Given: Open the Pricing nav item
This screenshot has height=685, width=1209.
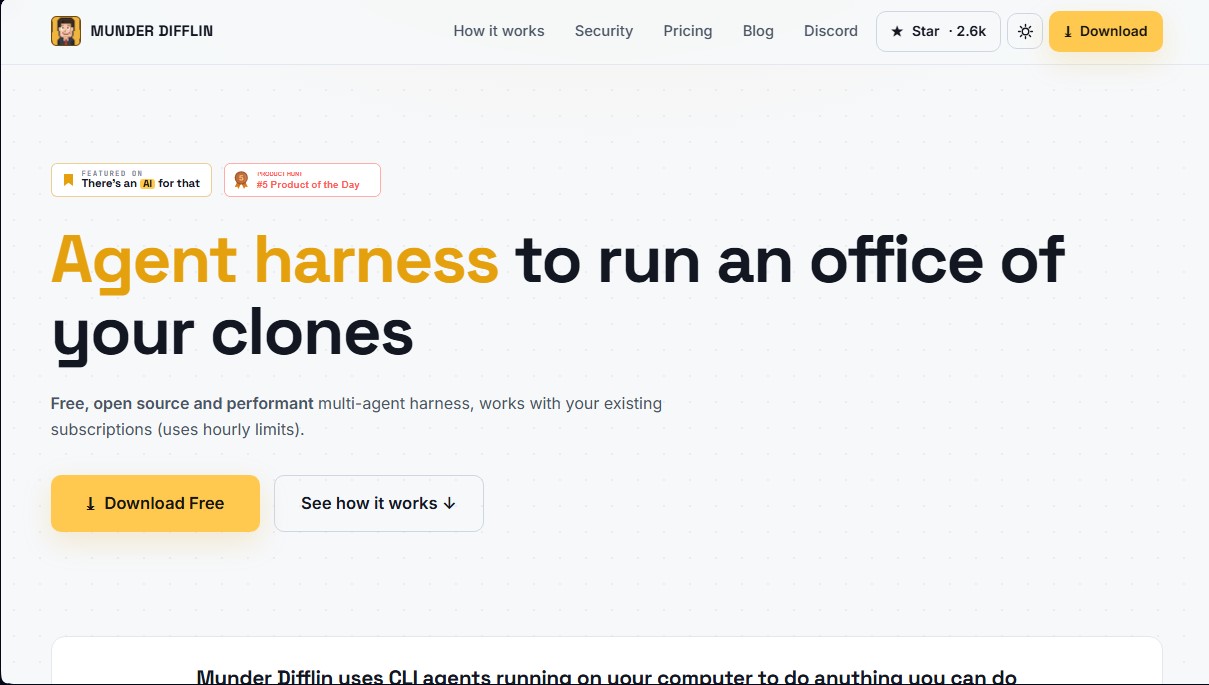Looking at the screenshot, I should [x=688, y=31].
